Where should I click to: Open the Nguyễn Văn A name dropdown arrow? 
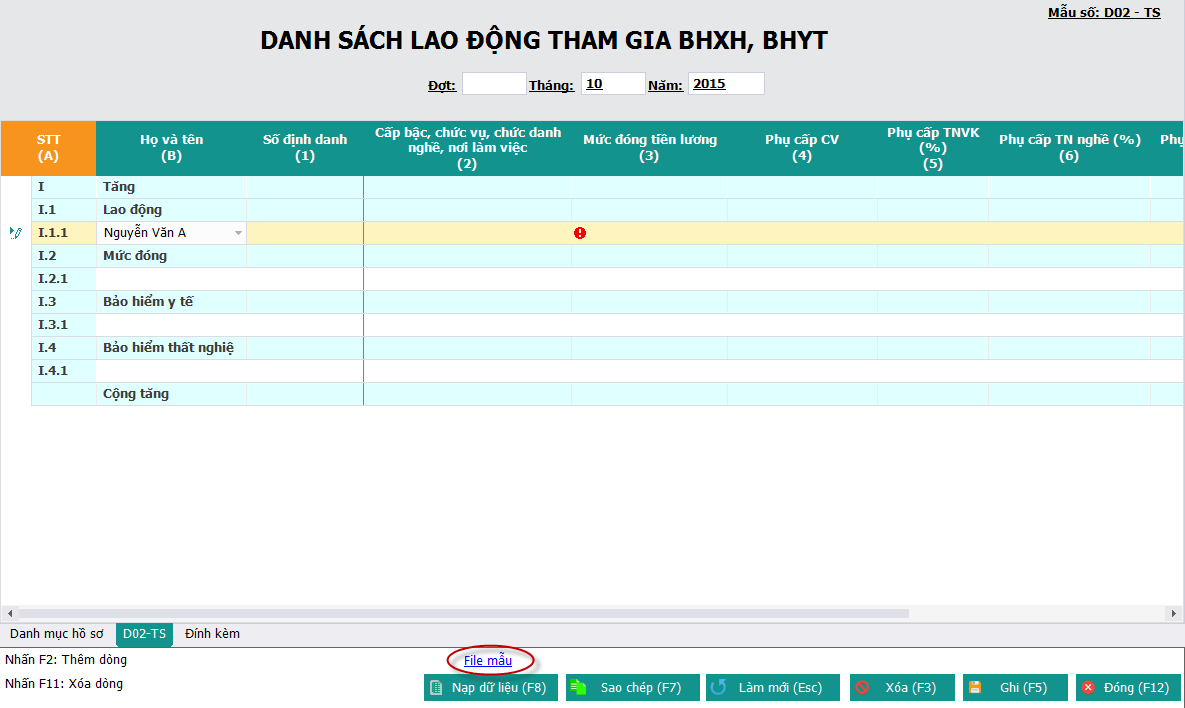(238, 233)
